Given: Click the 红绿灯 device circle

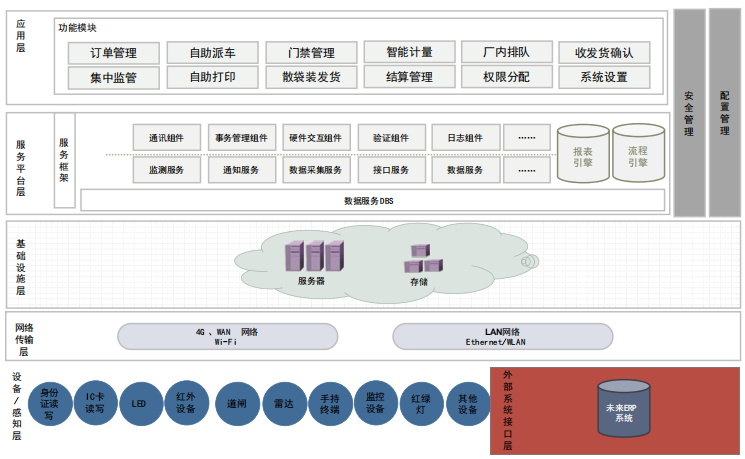Looking at the screenshot, I should [x=421, y=405].
